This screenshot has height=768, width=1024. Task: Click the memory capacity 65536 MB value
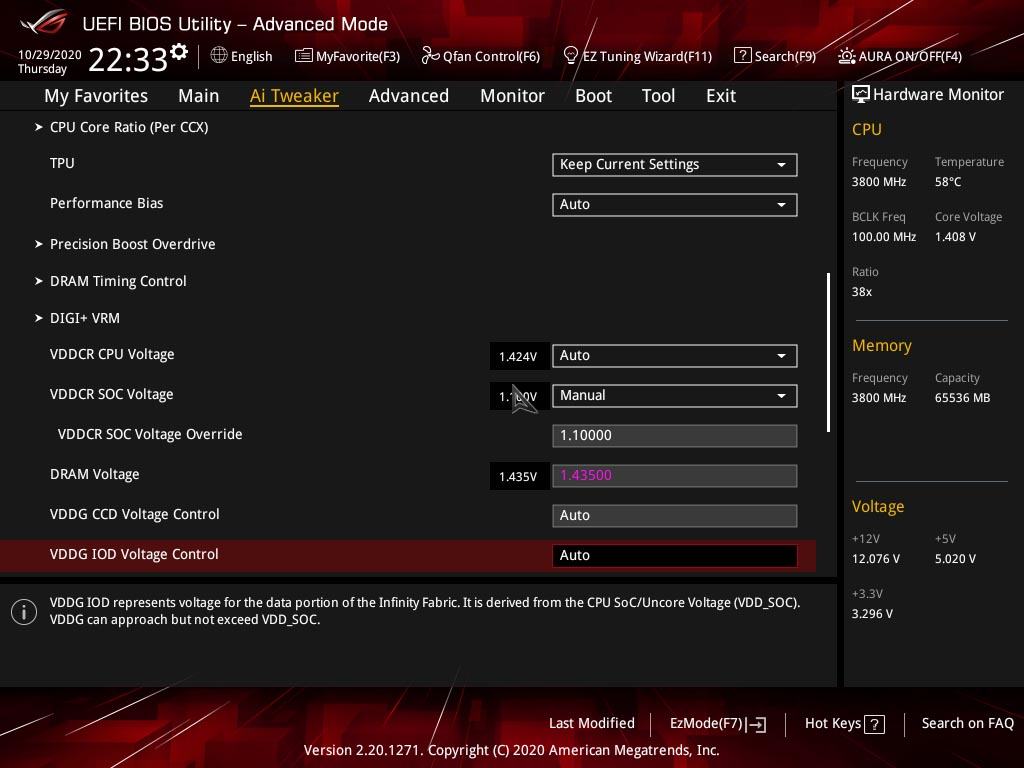963,398
